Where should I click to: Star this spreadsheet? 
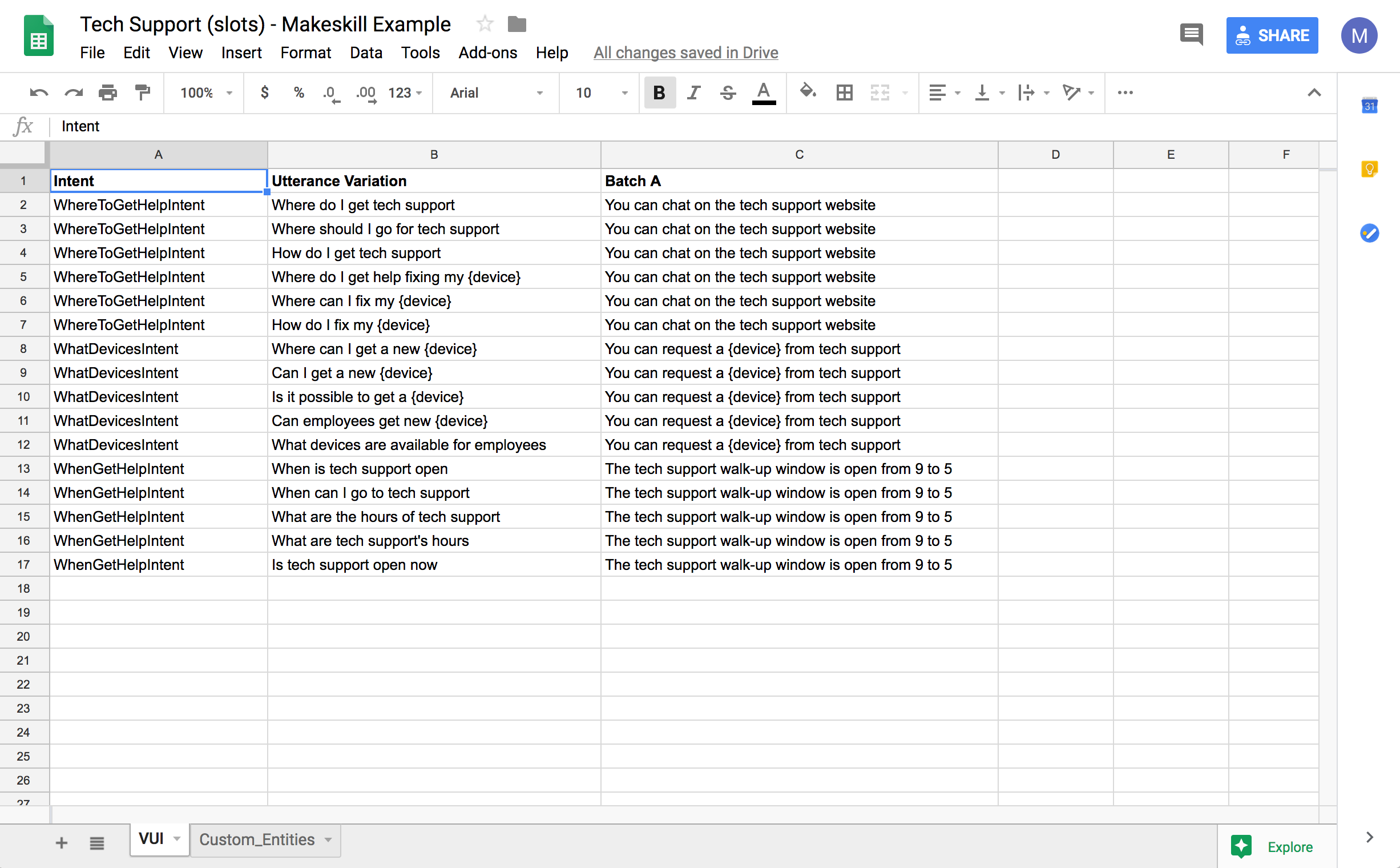click(x=485, y=24)
